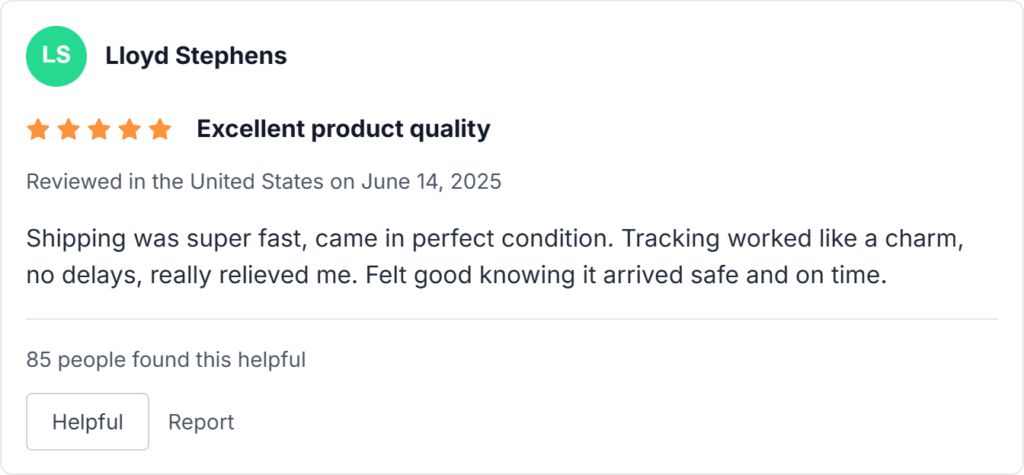Click the '85 people found this helpful' text

[166, 360]
